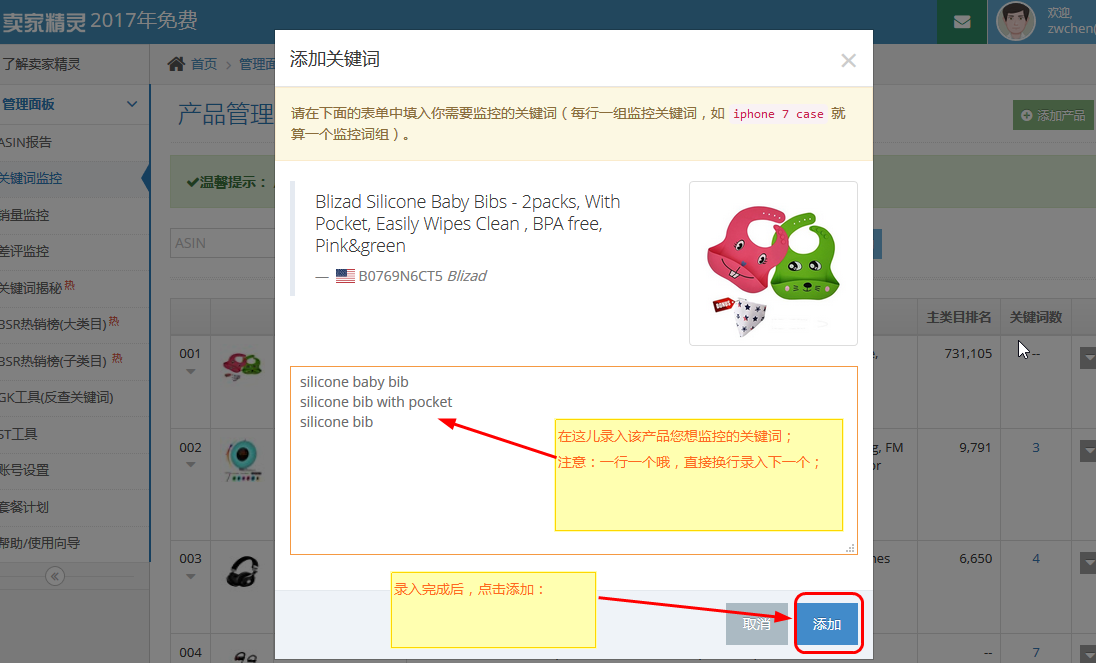Click the home icon in breadcrumb
The height and width of the screenshot is (663, 1096).
(176, 64)
